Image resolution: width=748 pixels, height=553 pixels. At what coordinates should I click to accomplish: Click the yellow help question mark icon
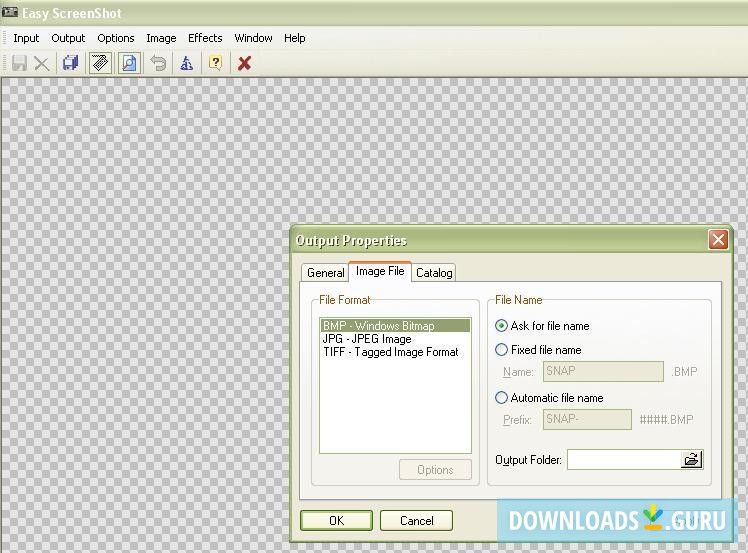coord(216,63)
